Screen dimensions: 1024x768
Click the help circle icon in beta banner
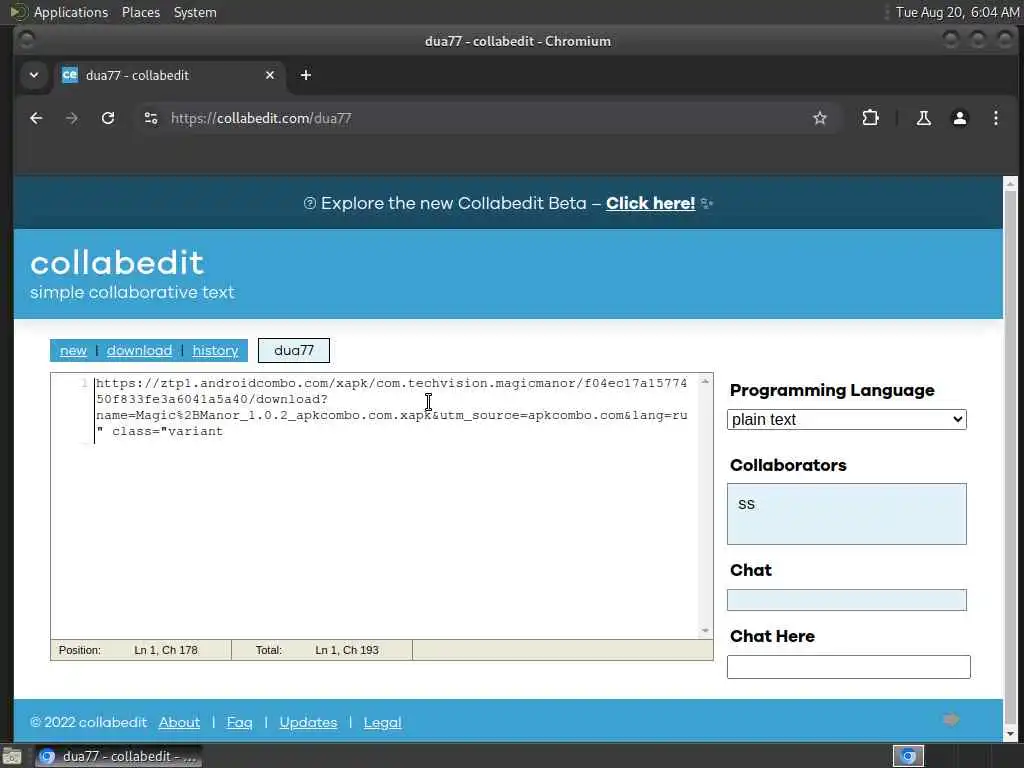(x=310, y=203)
